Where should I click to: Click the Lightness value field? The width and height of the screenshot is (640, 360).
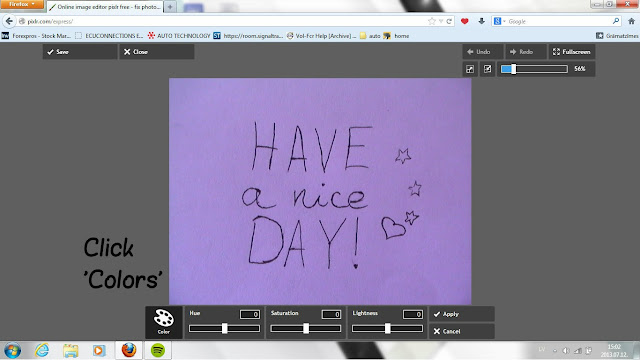pos(413,314)
